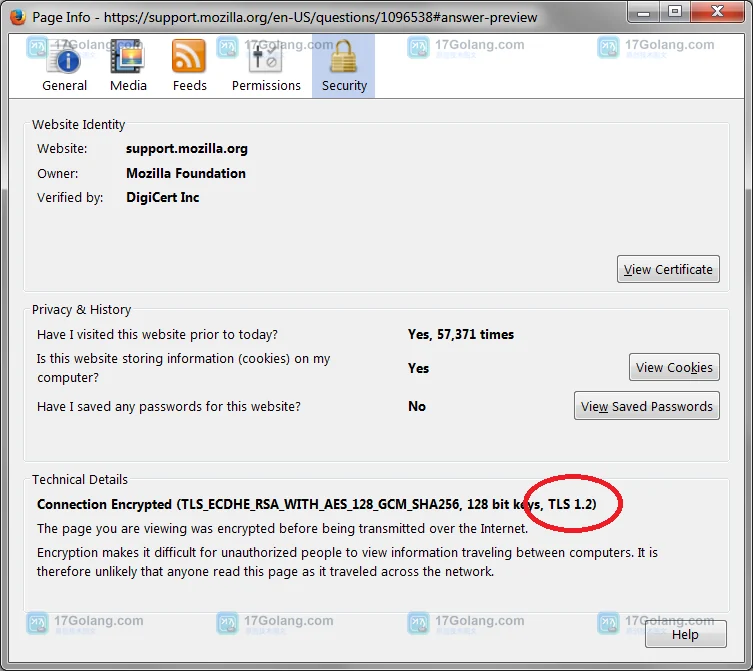Image resolution: width=753 pixels, height=671 pixels.
Task: Open View Saved Passwords
Action: (646, 406)
